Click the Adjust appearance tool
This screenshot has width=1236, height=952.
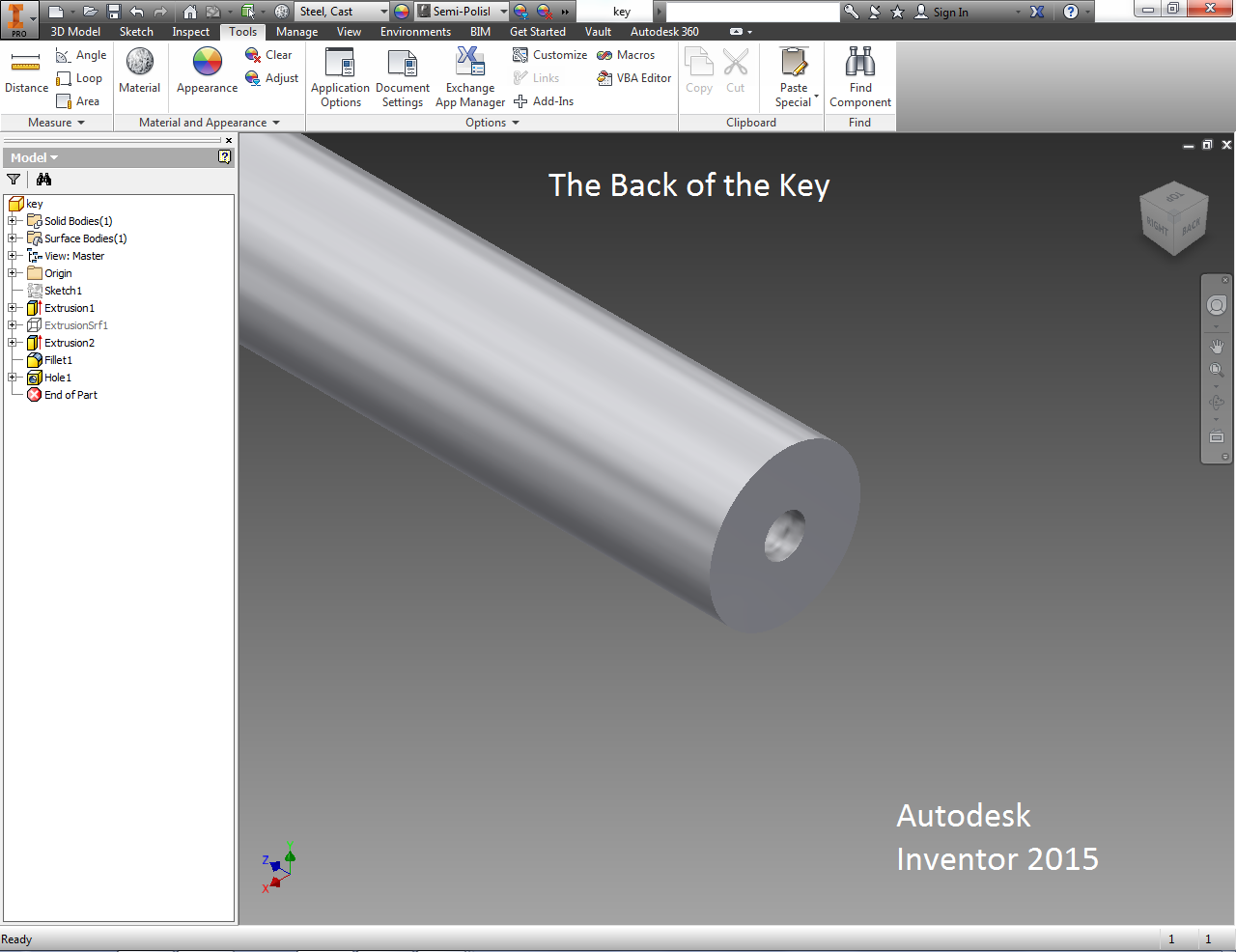[x=271, y=78]
